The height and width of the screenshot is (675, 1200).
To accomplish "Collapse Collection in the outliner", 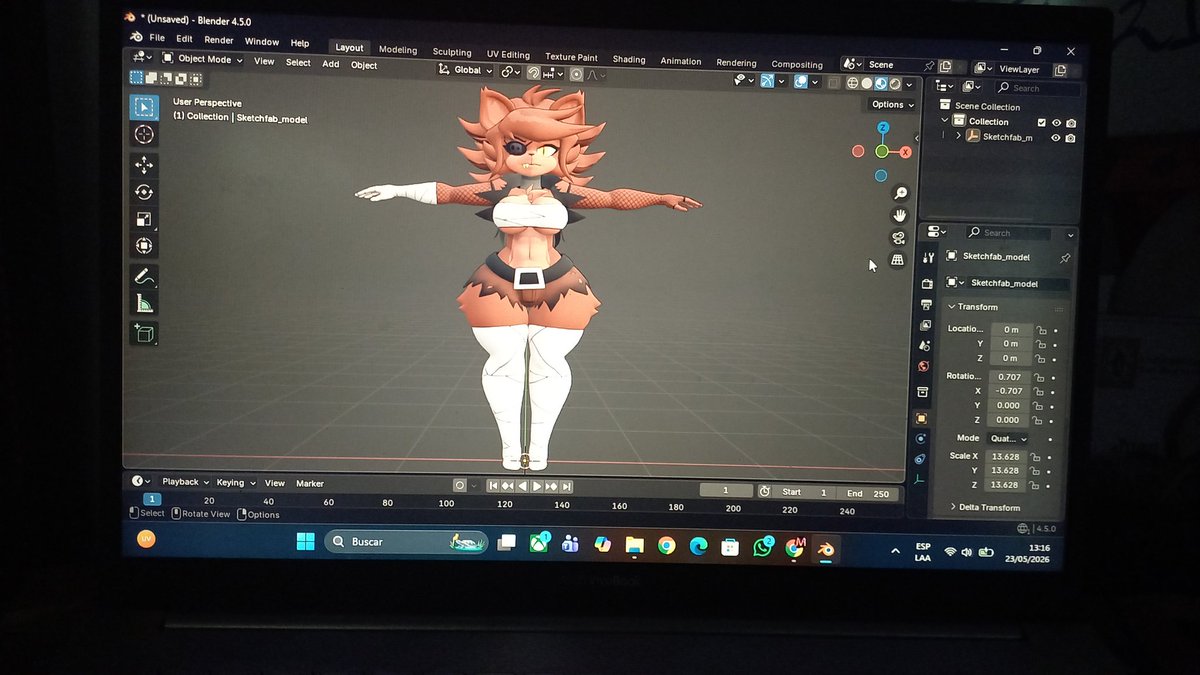I will point(943,120).
